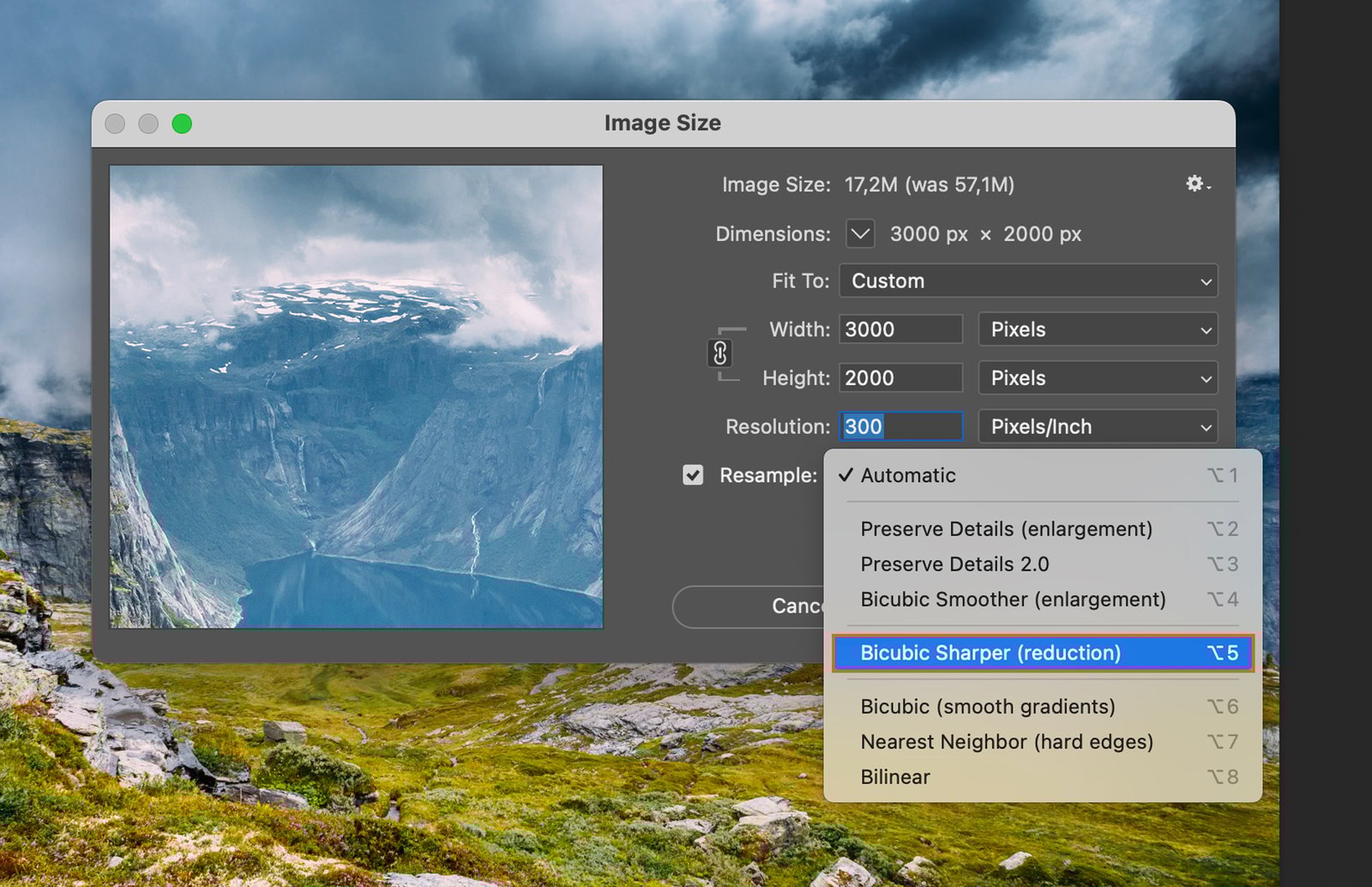Image resolution: width=1372 pixels, height=887 pixels.
Task: Open the Fit To Custom dropdown
Action: point(1028,281)
